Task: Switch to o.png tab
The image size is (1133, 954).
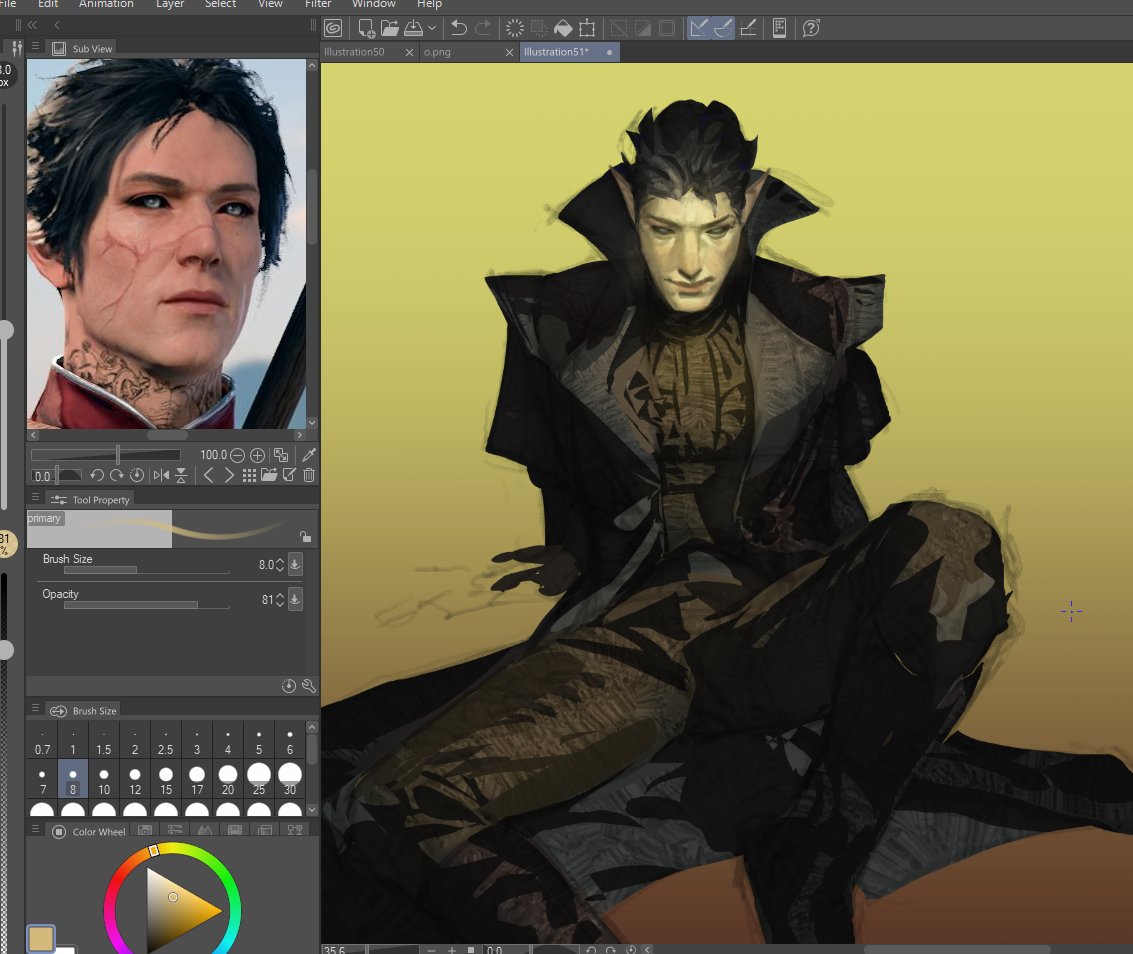Action: 436,52
